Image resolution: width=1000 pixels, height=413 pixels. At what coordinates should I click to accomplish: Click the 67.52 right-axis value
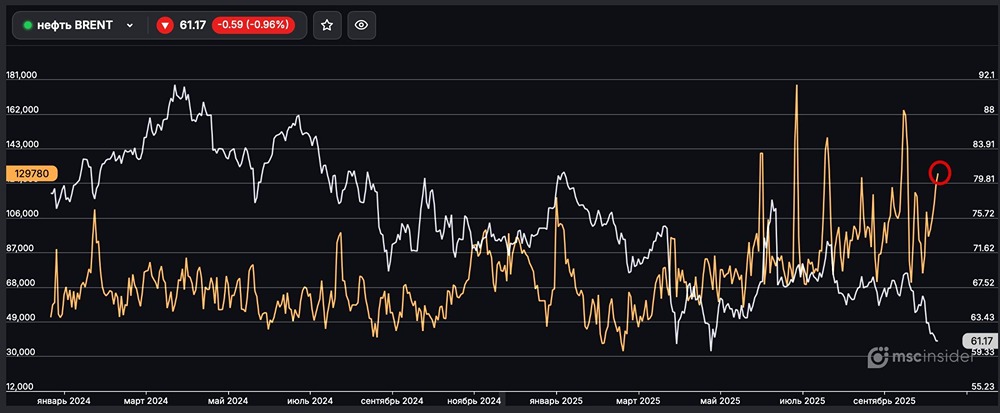[985, 282]
